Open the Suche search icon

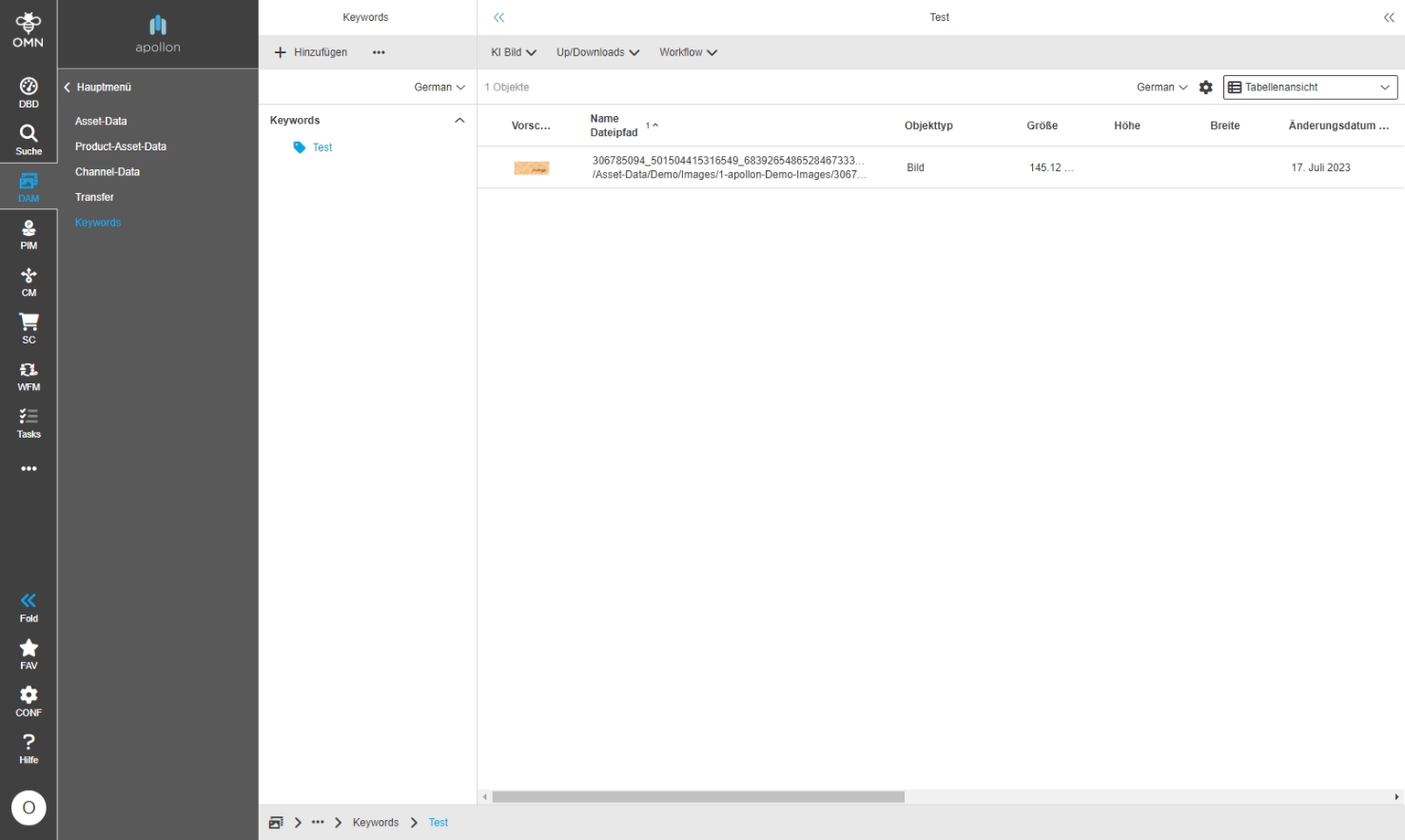pos(29,139)
